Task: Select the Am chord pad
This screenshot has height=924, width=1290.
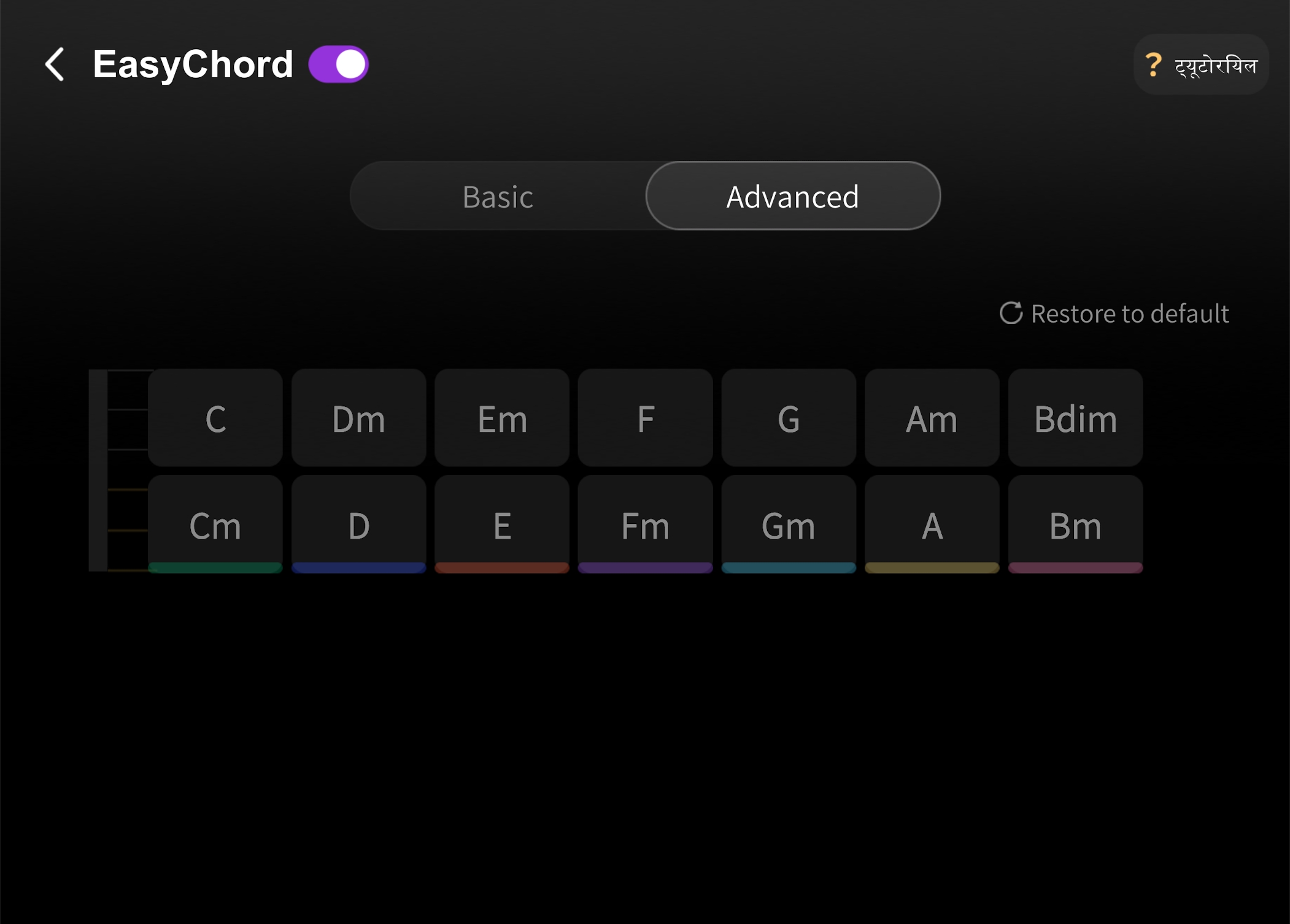Action: (932, 418)
